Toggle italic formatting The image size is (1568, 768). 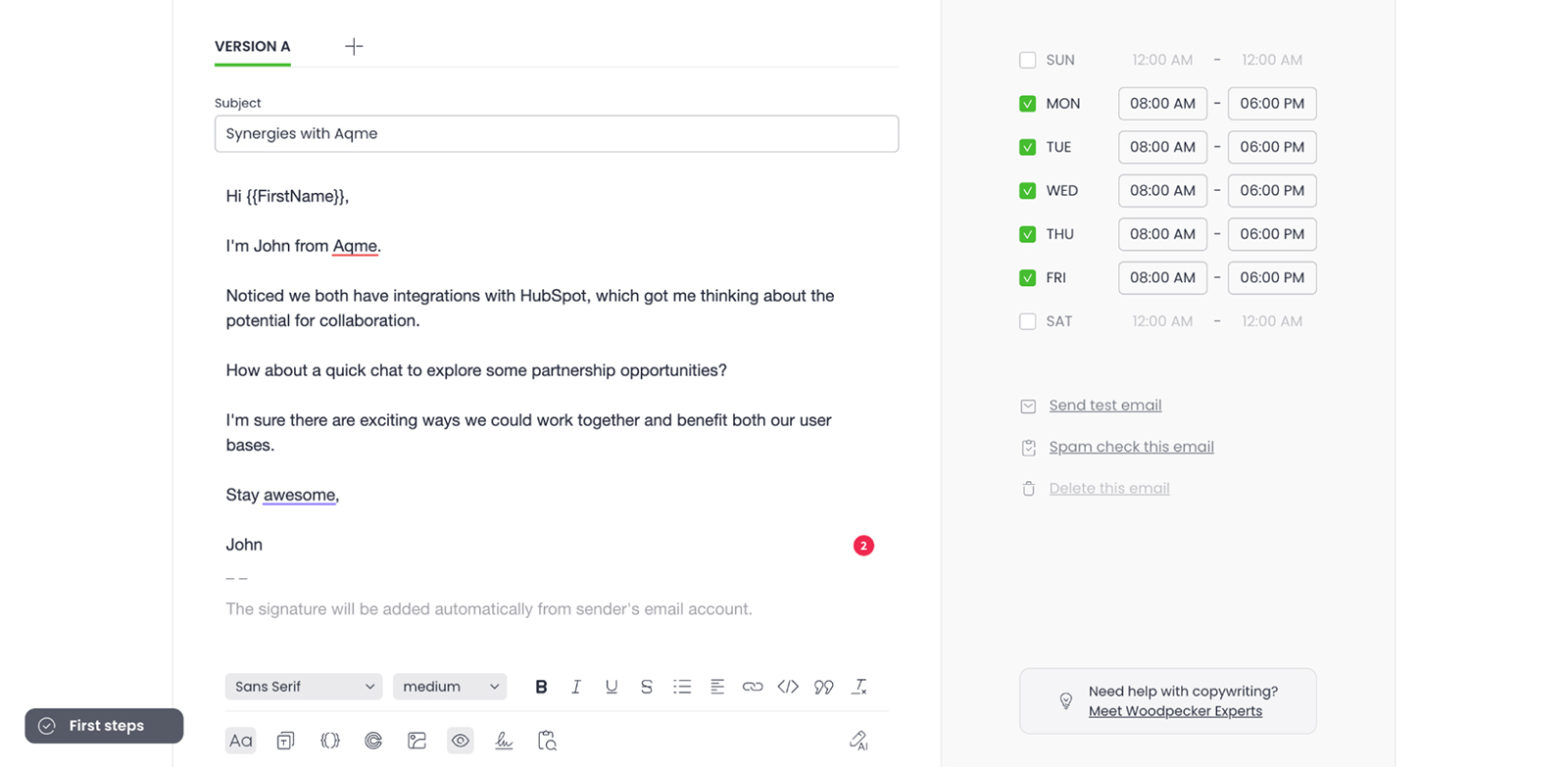(x=576, y=687)
